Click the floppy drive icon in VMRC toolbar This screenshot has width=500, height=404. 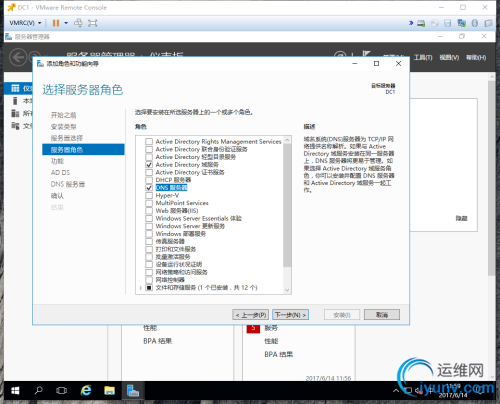pos(448,23)
